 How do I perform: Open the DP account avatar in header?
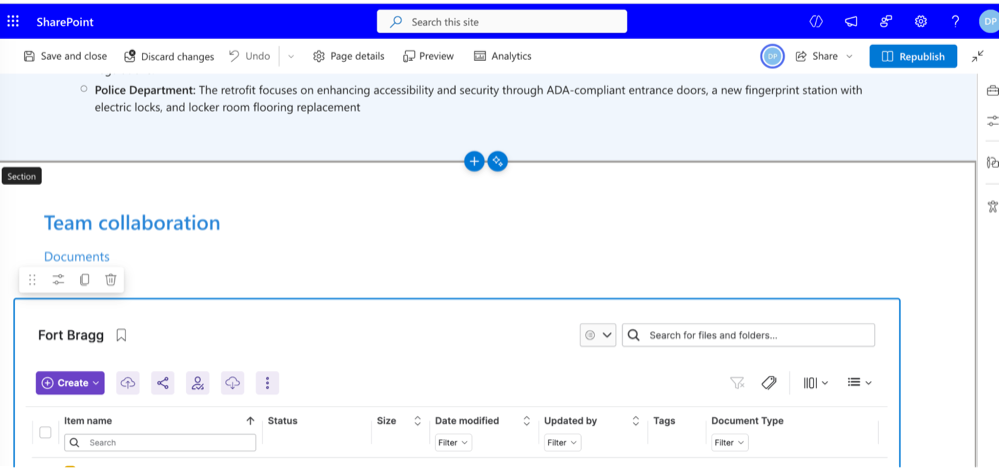pos(989,22)
